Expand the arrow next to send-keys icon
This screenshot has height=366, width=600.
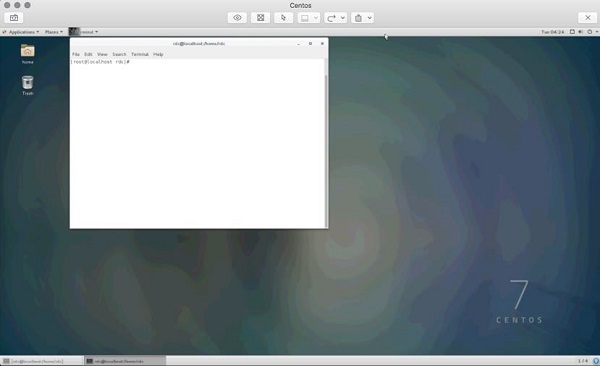343,18
